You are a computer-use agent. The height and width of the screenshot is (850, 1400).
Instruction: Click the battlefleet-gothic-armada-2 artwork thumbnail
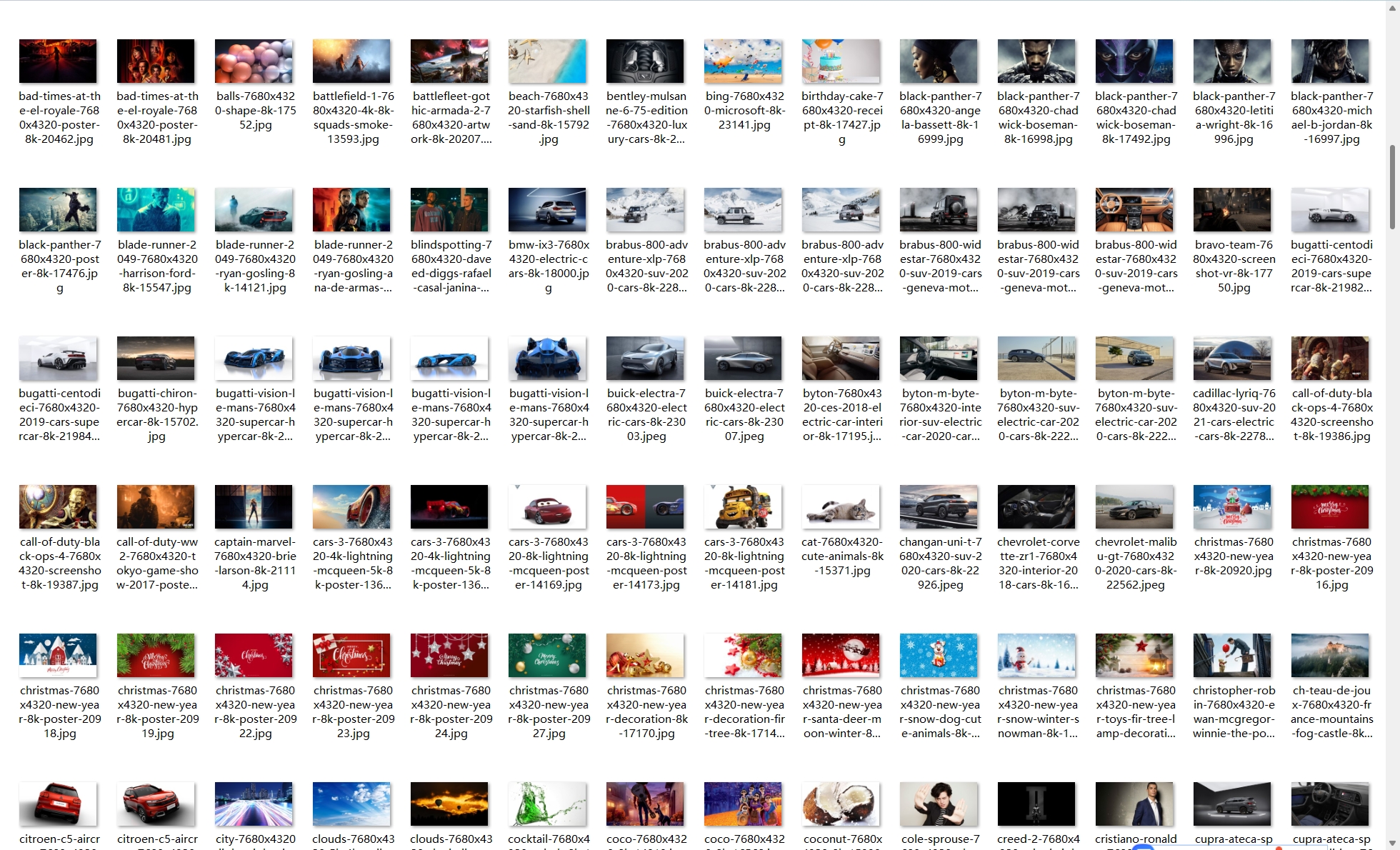tap(449, 61)
